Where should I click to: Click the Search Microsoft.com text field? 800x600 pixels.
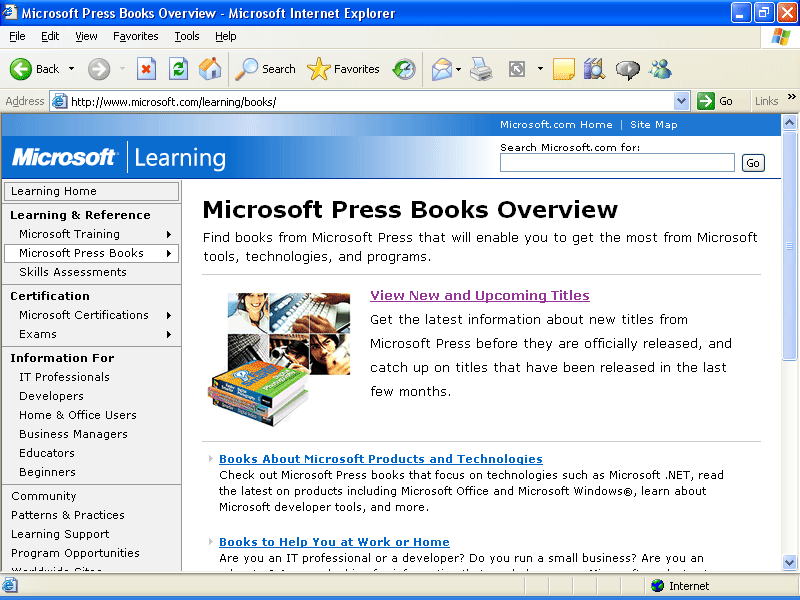617,163
